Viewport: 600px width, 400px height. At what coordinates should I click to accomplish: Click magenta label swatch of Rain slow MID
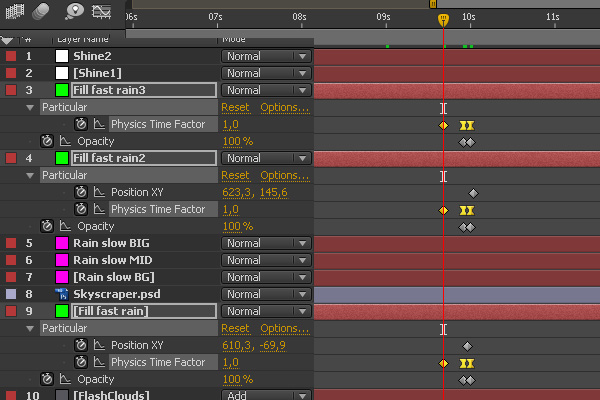(62, 260)
